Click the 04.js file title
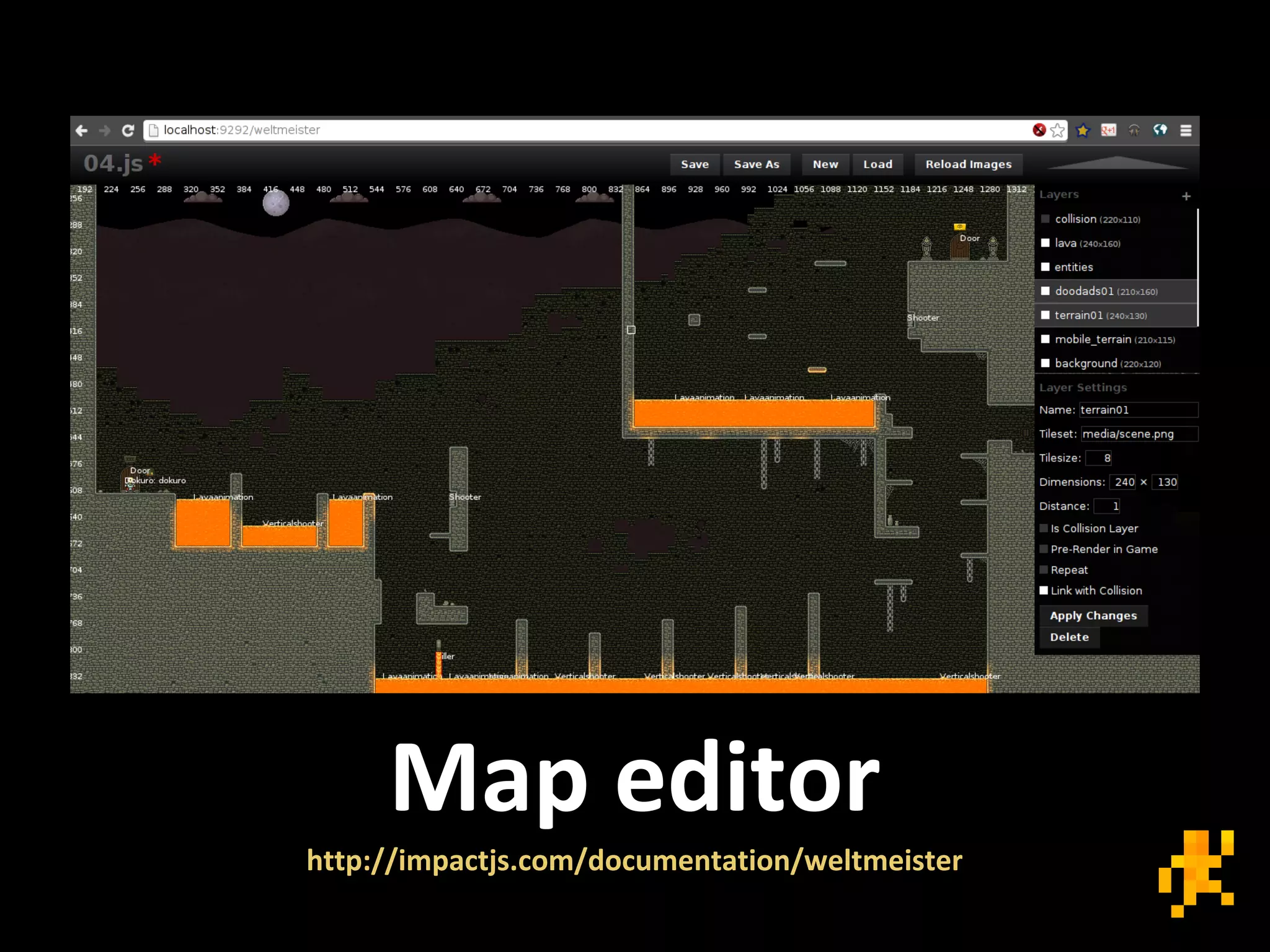Viewport: 1270px width, 952px height. click(113, 164)
